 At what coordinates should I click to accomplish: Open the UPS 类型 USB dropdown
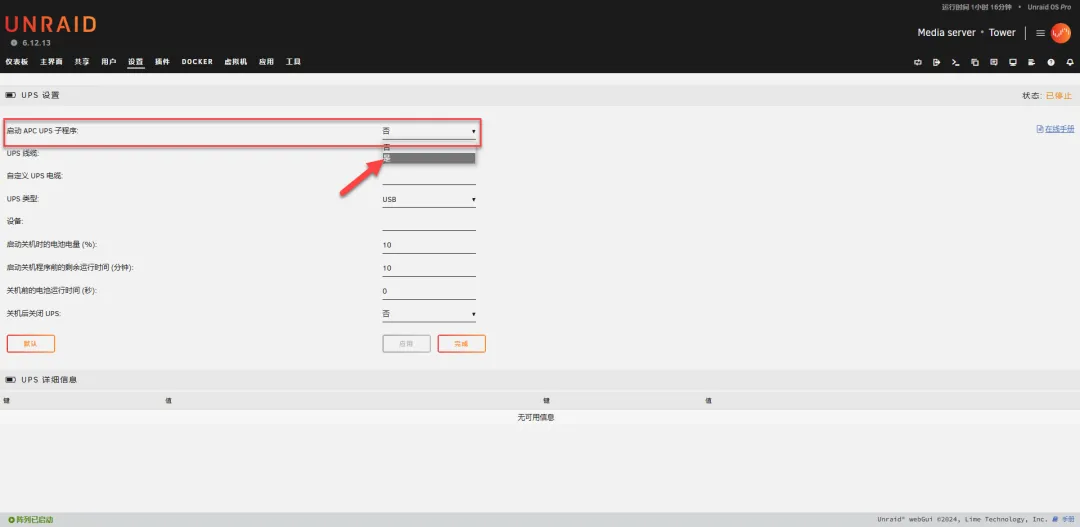[x=428, y=199]
